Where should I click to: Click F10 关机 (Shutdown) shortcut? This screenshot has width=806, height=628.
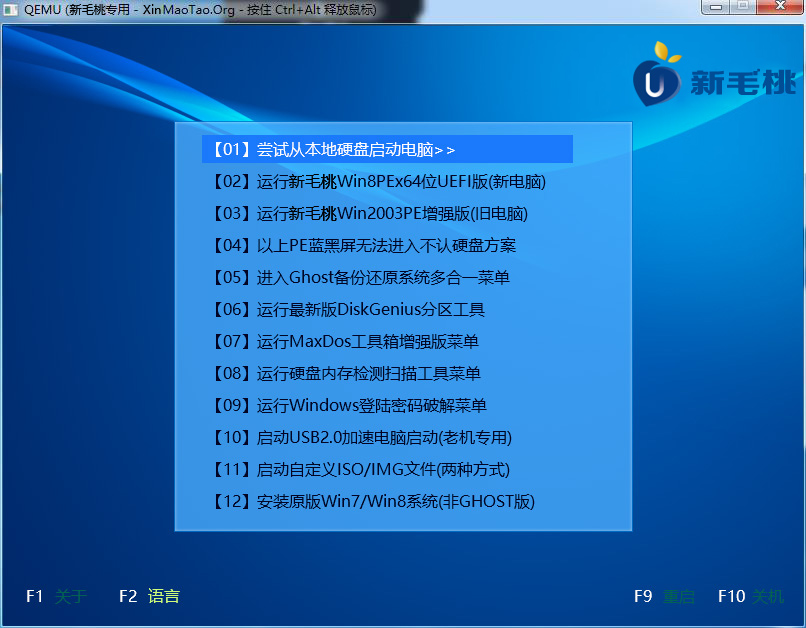coord(750,596)
